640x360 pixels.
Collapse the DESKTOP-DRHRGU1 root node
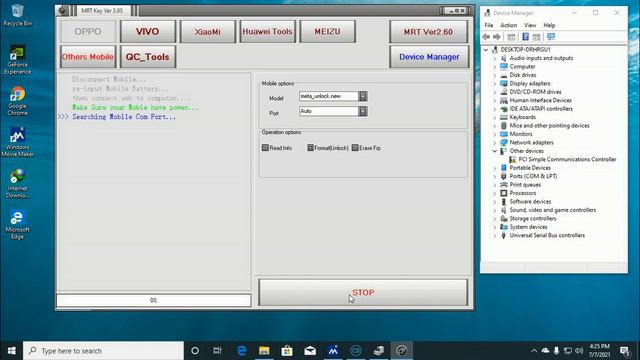pos(486,49)
